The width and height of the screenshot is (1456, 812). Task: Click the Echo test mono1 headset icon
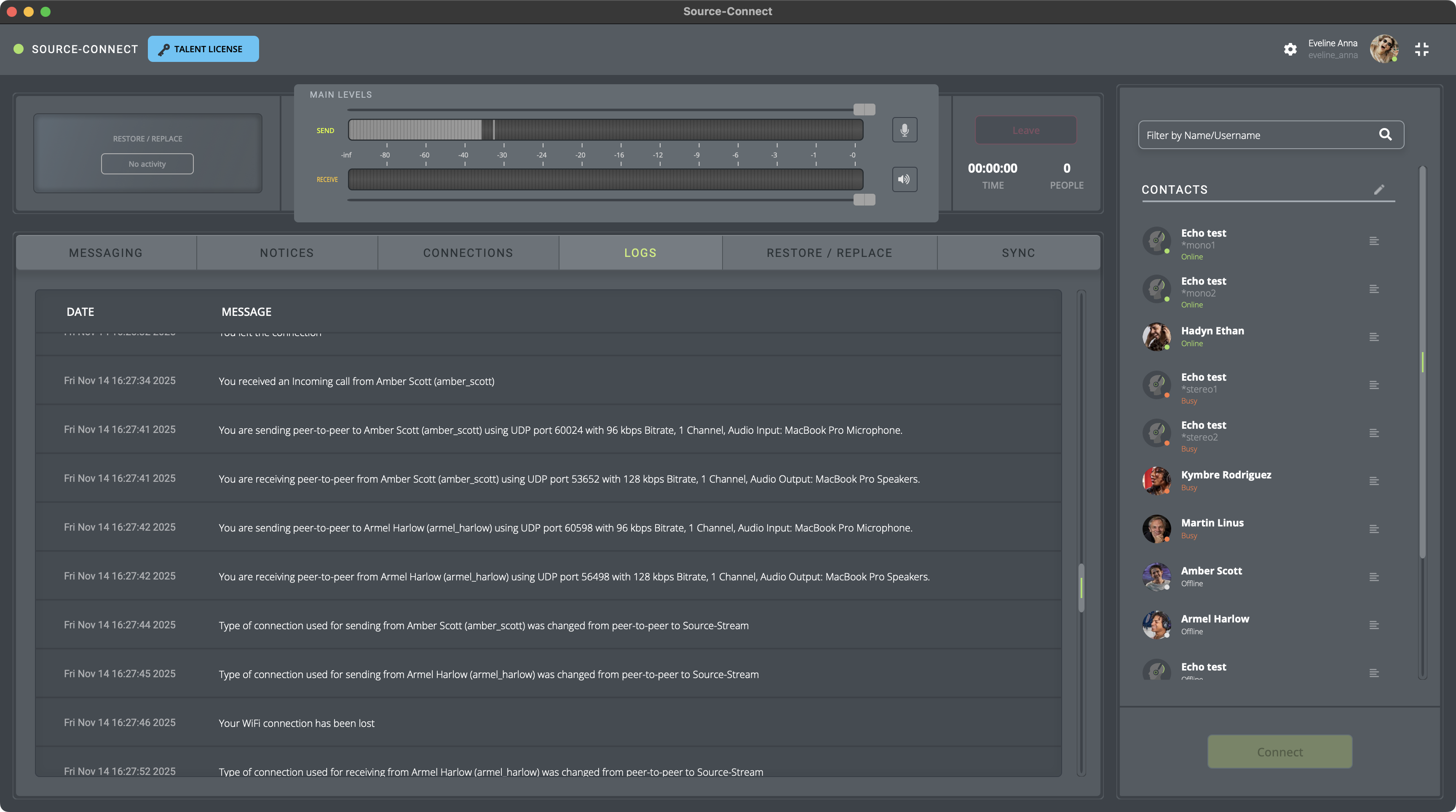(1156, 241)
